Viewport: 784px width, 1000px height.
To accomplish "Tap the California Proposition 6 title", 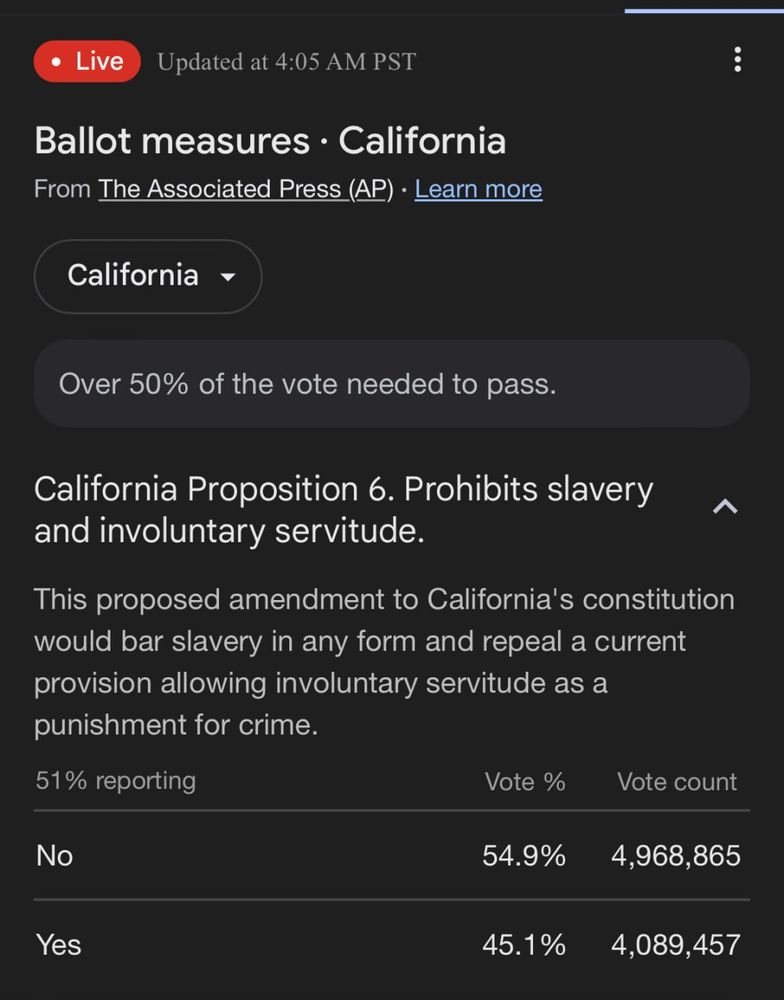I will (x=343, y=510).
